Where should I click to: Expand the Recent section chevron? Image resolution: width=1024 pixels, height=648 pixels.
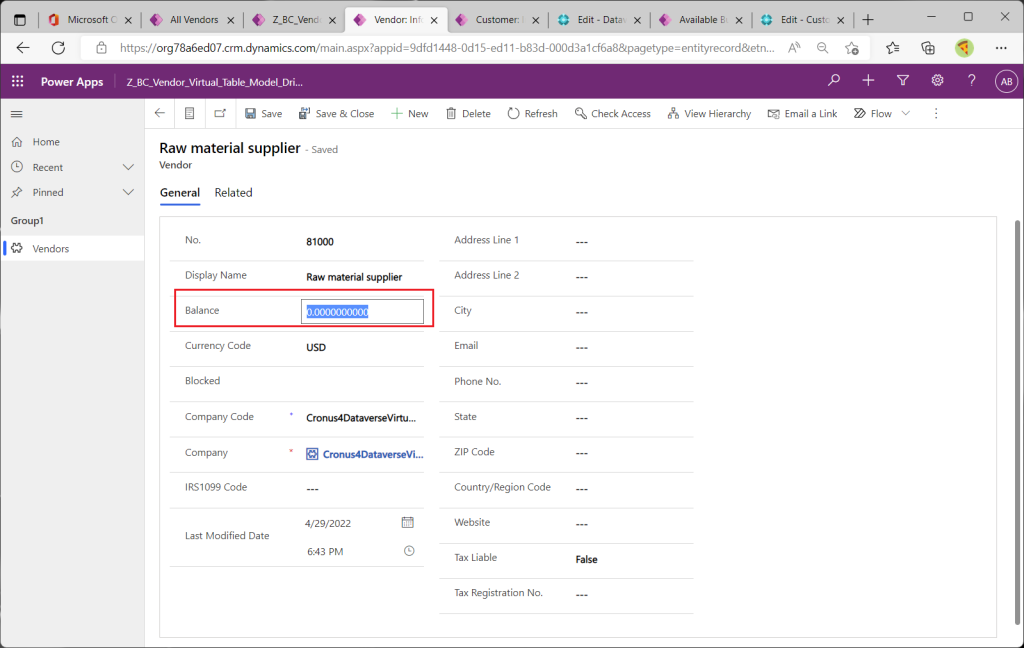128,167
